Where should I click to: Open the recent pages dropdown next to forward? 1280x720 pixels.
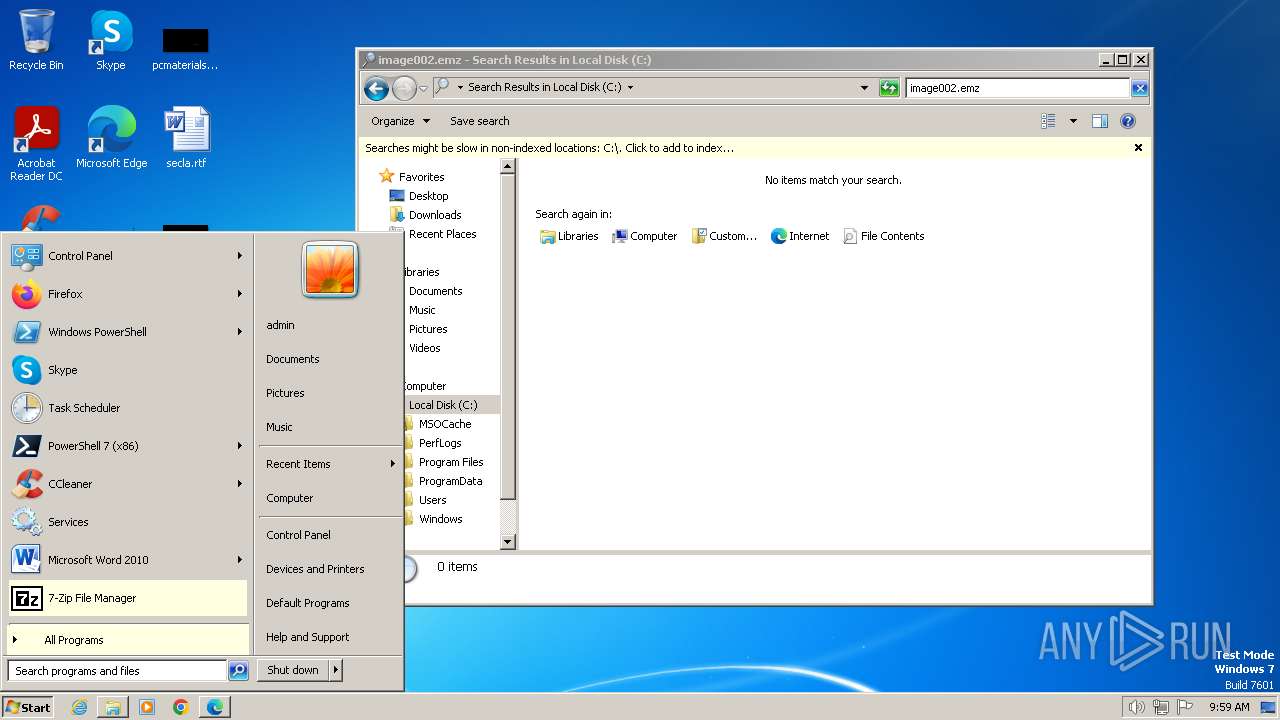click(x=423, y=88)
